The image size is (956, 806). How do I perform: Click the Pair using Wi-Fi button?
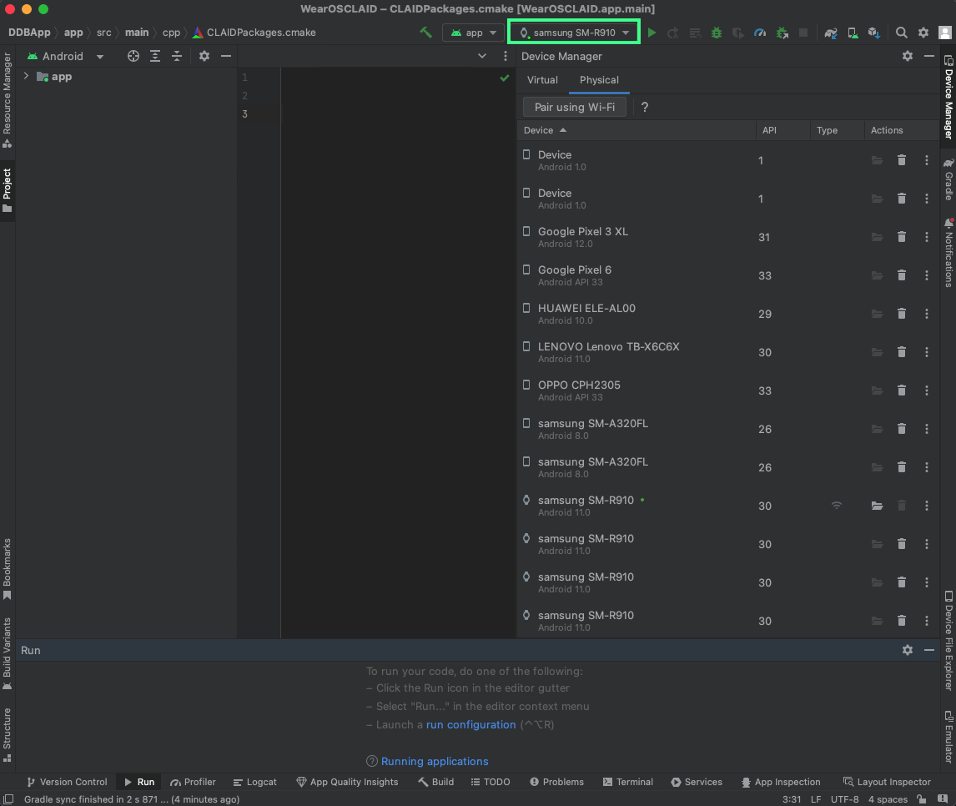575,107
